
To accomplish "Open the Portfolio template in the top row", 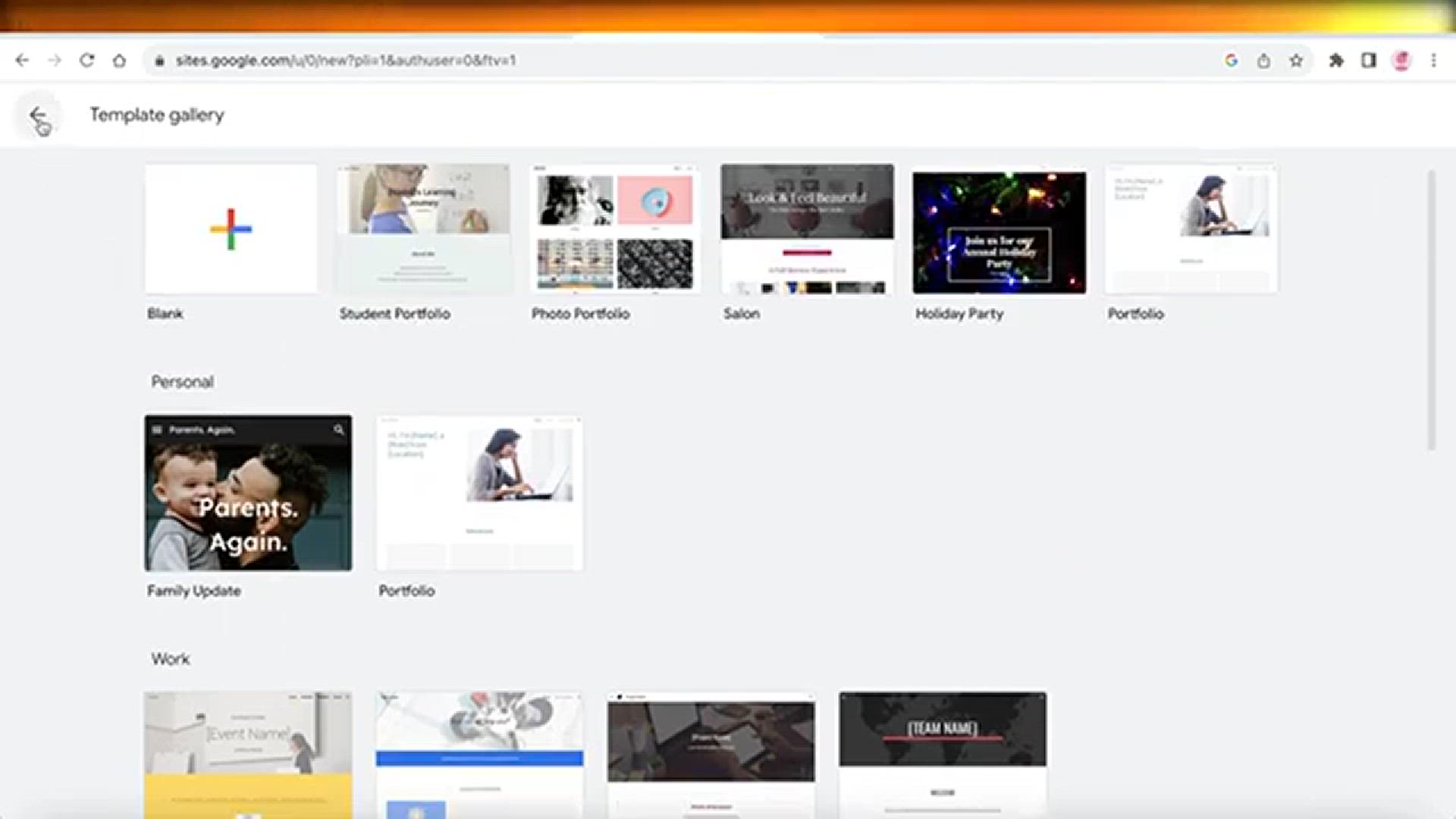I will pos(1191,229).
